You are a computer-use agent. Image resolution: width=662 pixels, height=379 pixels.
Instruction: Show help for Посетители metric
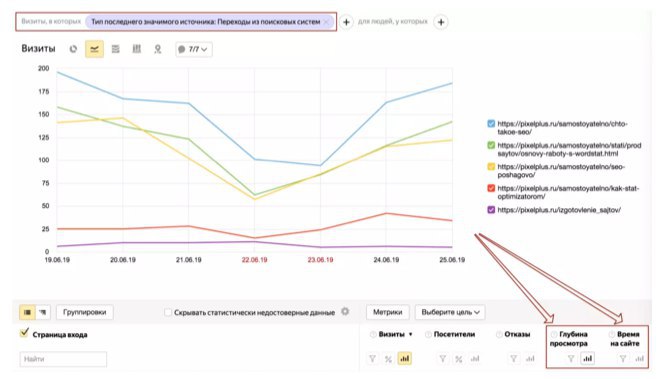pos(428,334)
